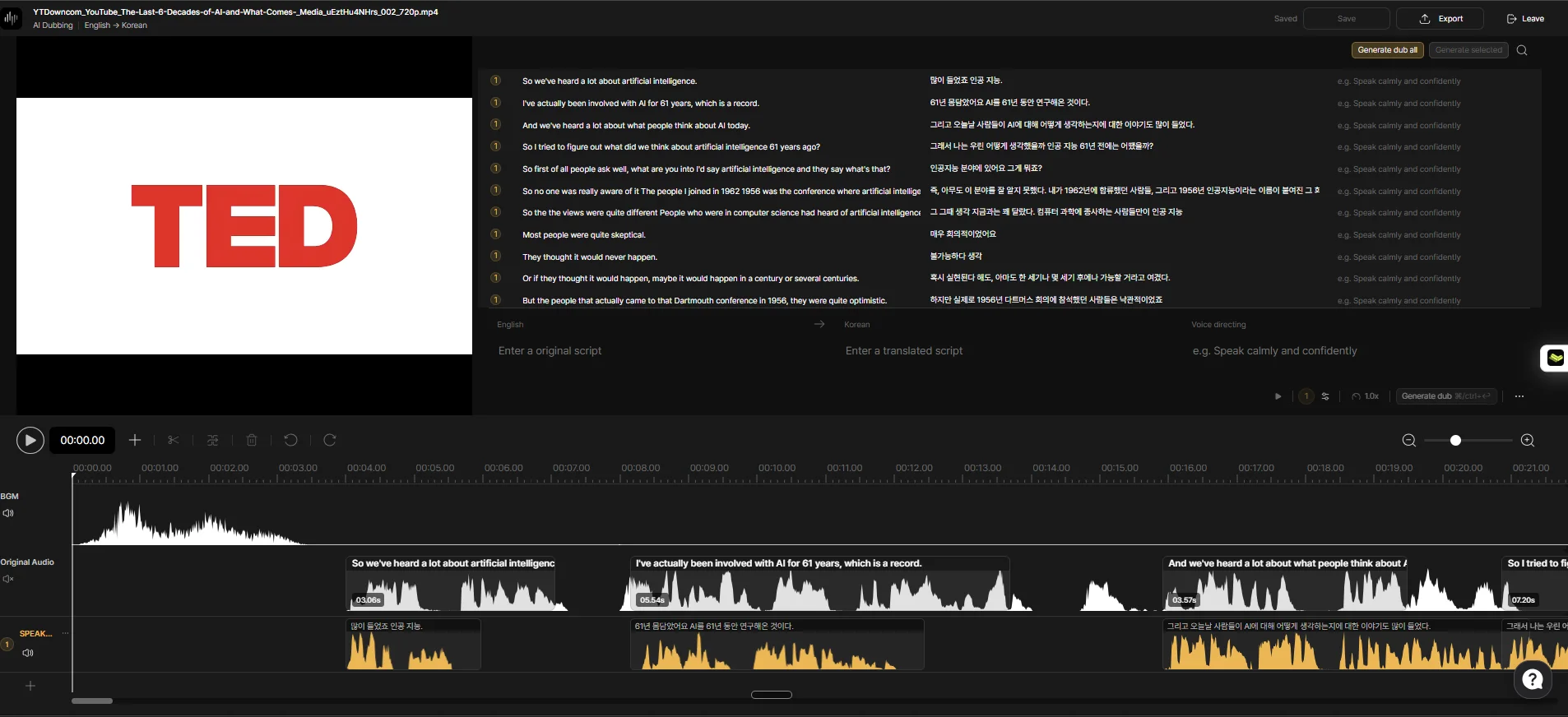Screen dimensions: 1568x717
Task: Open the 1.0x speed dropdown
Action: (1366, 396)
